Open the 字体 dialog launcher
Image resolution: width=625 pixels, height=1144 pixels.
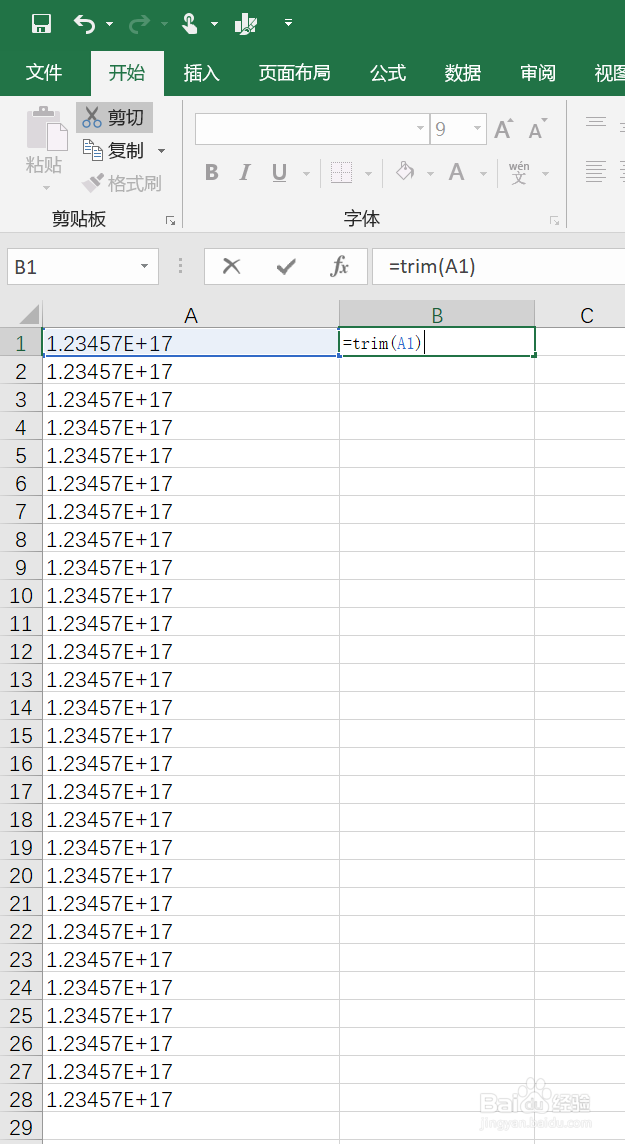point(554,220)
